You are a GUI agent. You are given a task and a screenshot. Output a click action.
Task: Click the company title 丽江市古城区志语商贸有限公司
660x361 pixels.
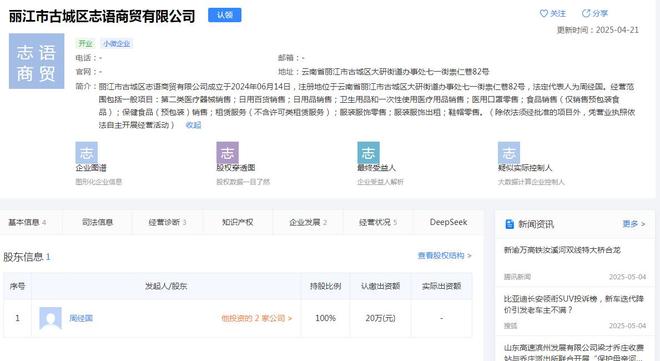pos(102,16)
